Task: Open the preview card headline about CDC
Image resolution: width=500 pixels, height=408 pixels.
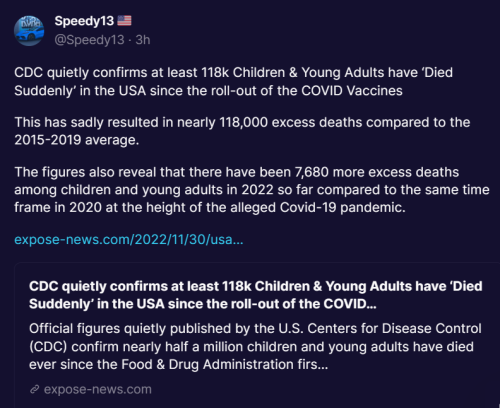Action: 256,295
